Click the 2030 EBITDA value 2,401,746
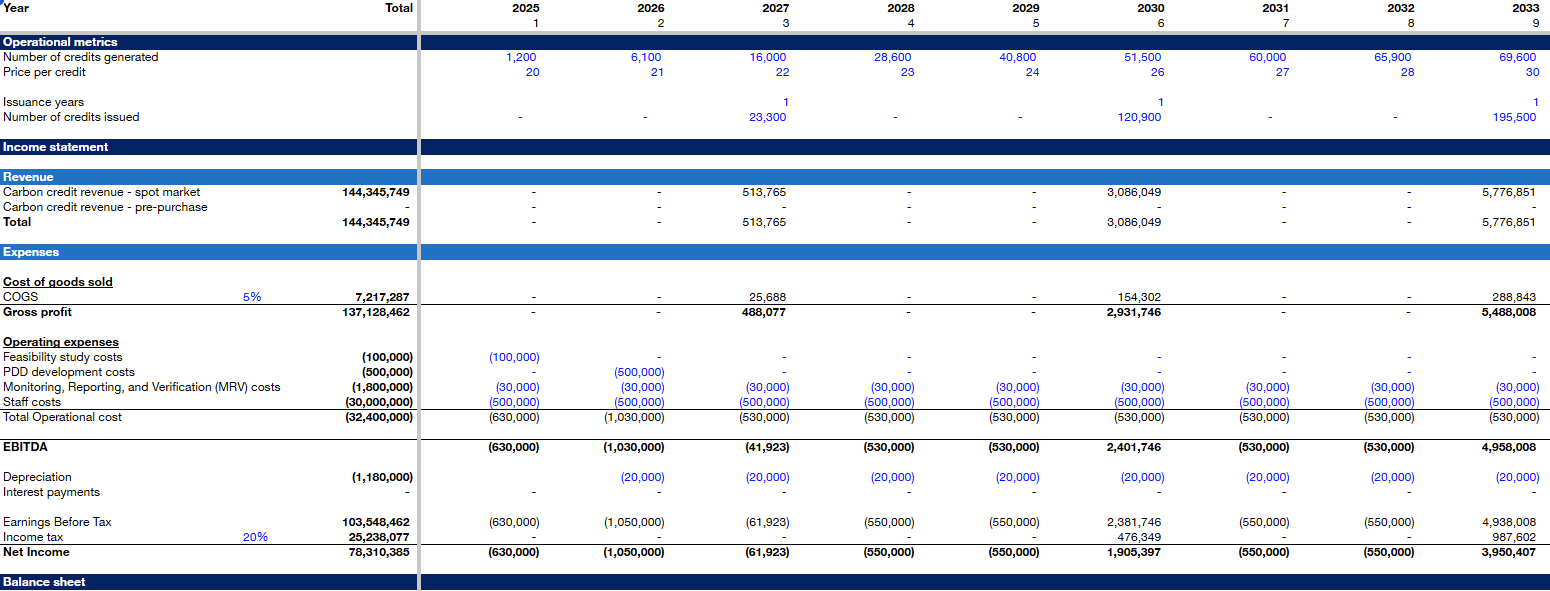 (1132, 447)
